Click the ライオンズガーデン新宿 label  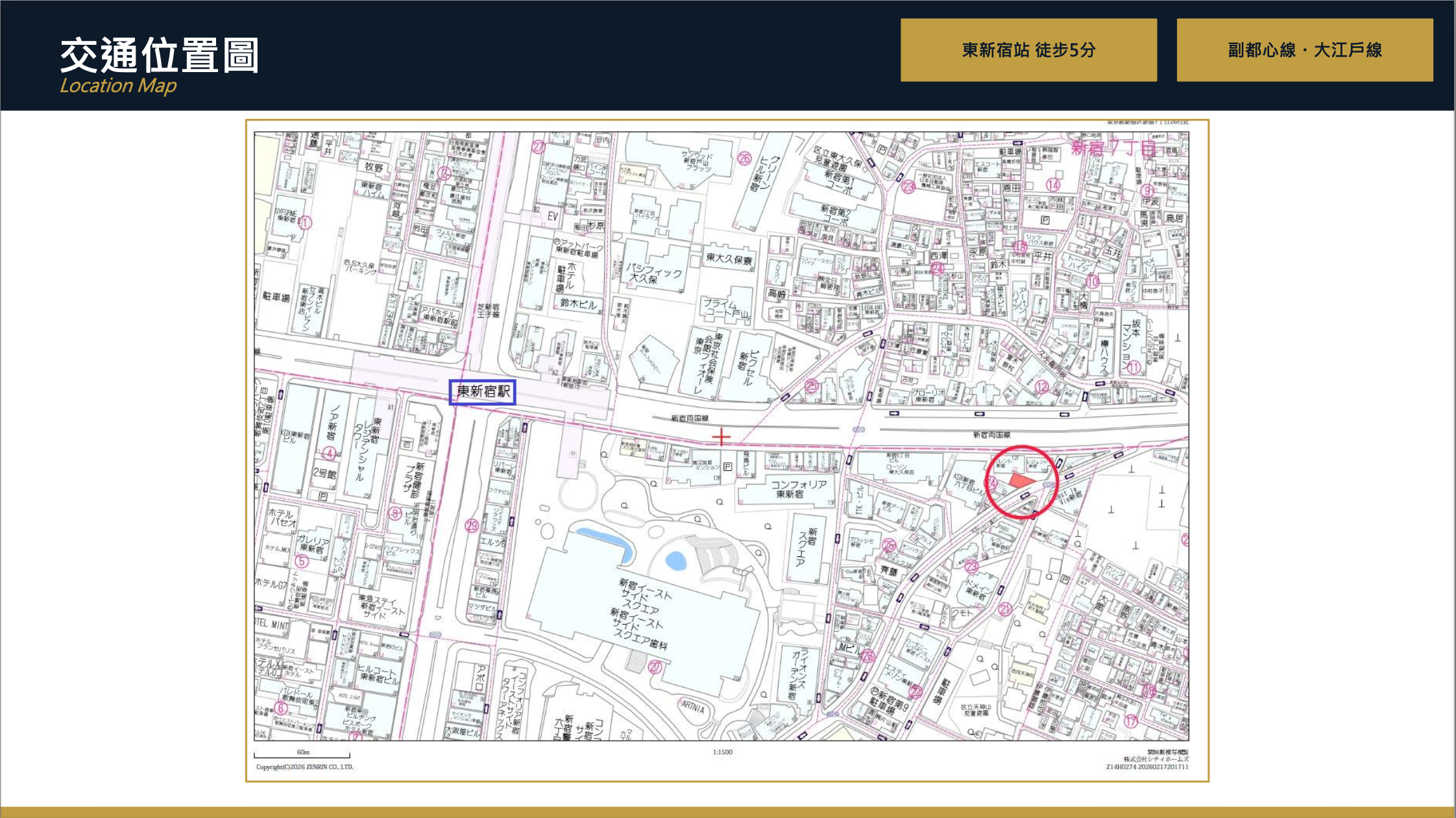(799, 675)
